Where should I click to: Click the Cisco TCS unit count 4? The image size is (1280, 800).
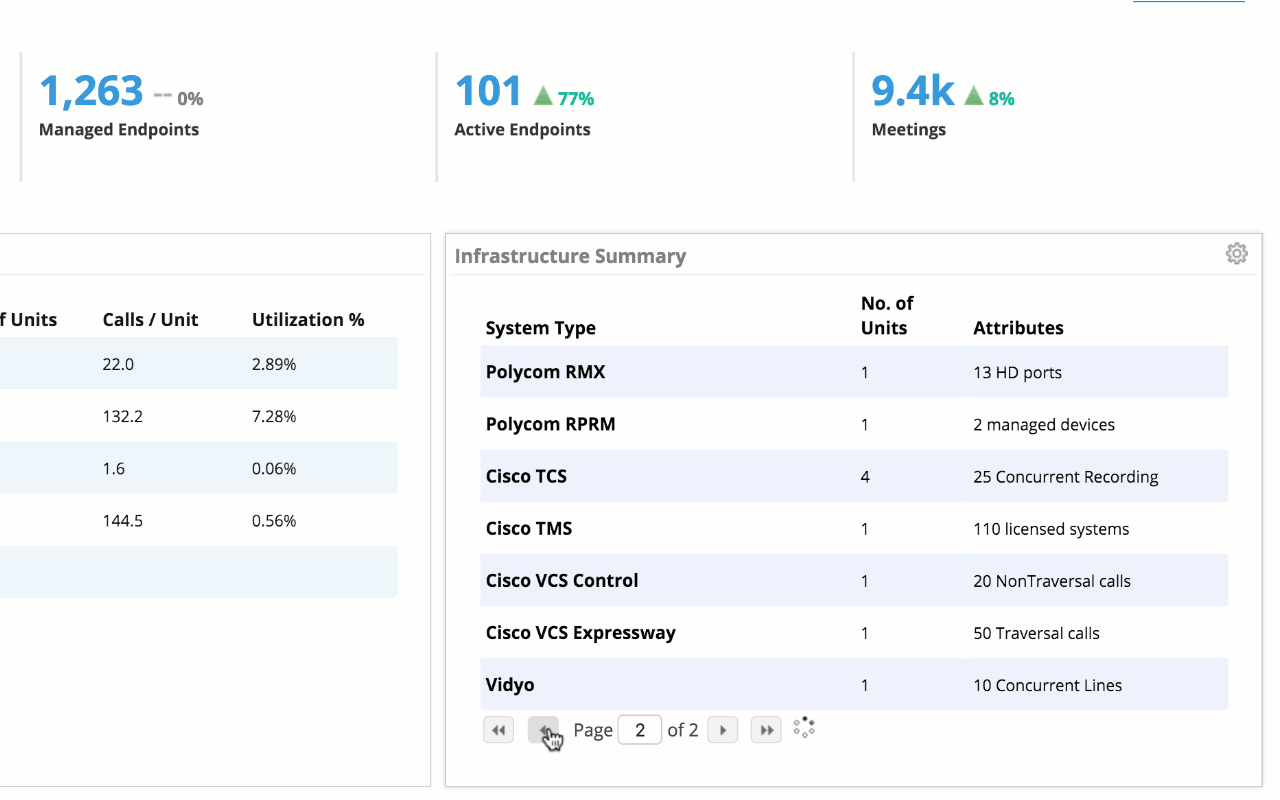[865, 476]
